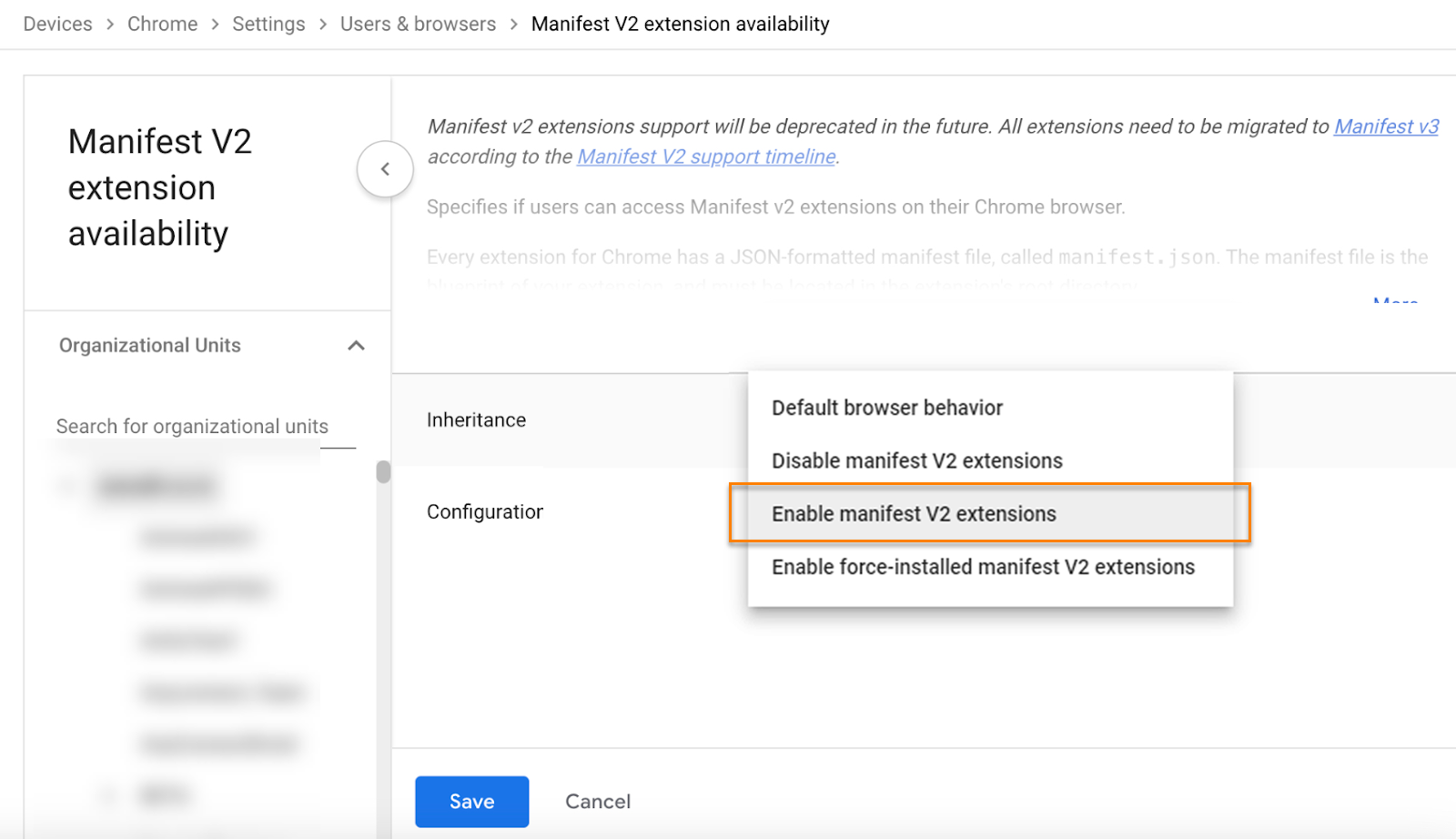Open the Chrome breadcrumb link
Viewport: 1456px width, 839px height.
162,24
